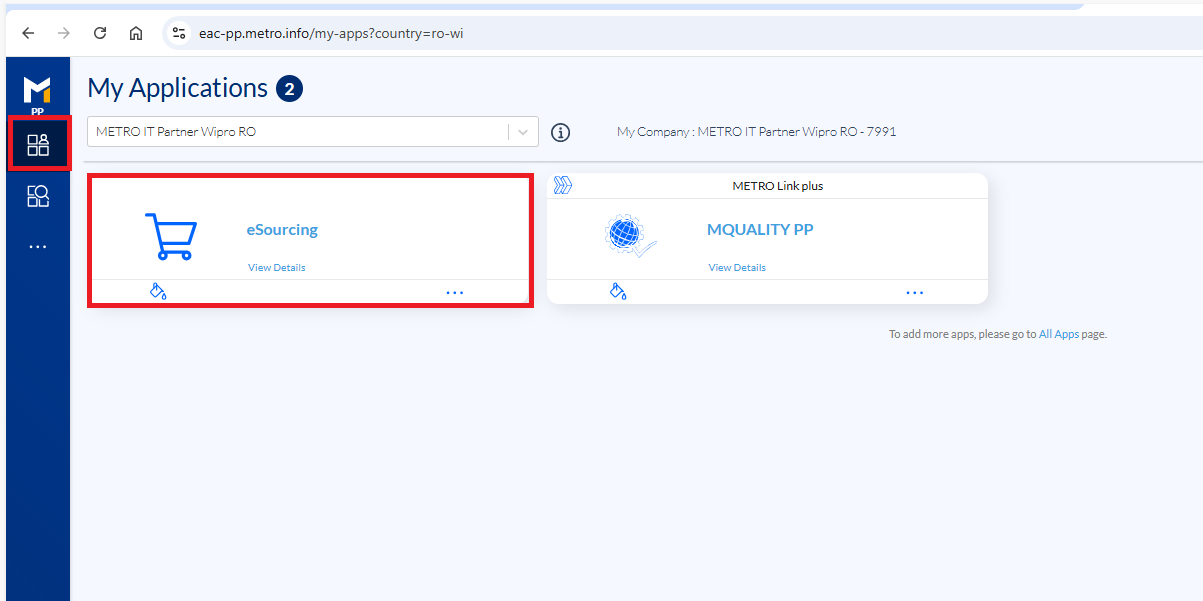Click View Details under MQUALITY PP
This screenshot has height=601, width=1203.
737,267
